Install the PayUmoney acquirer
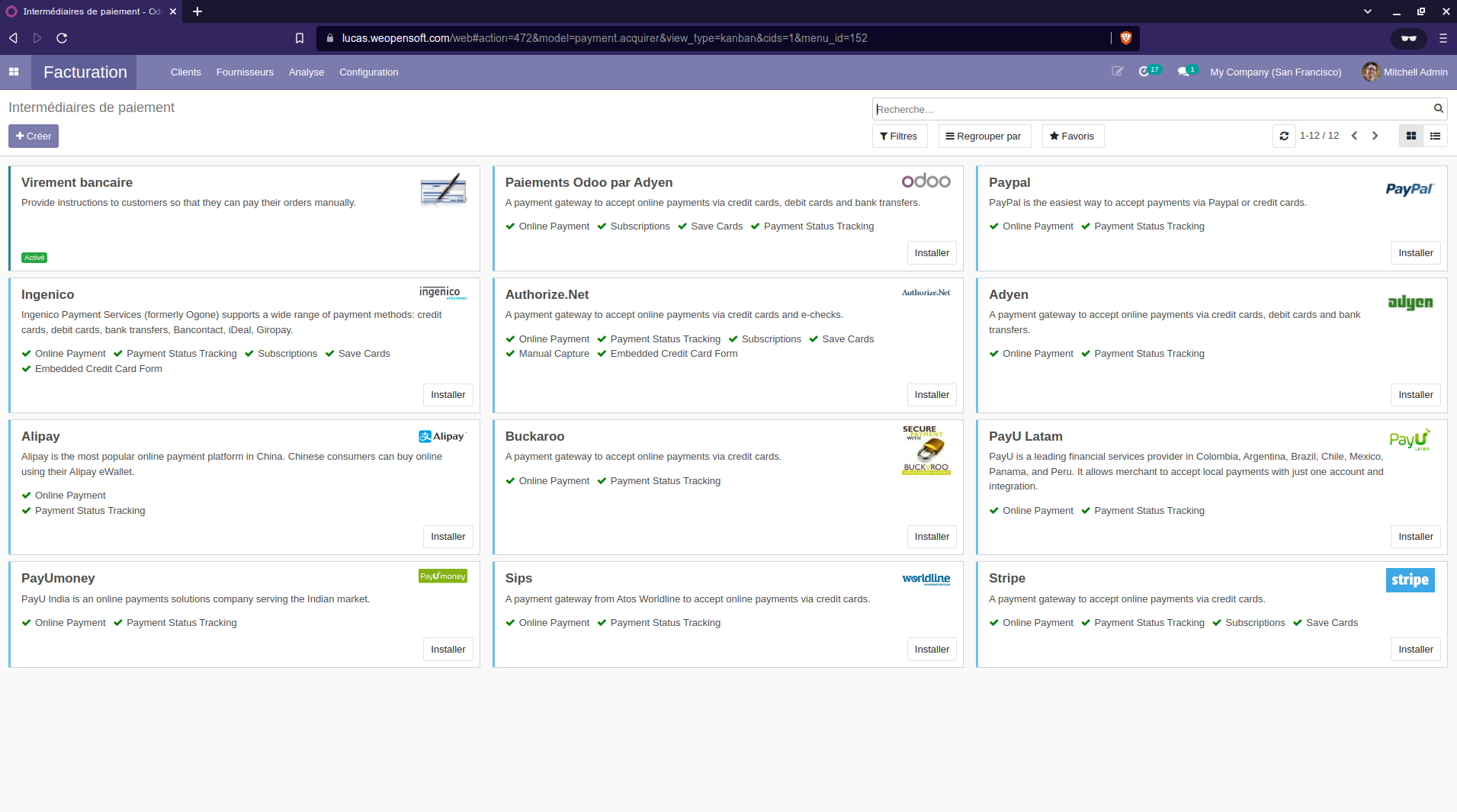 (448, 649)
